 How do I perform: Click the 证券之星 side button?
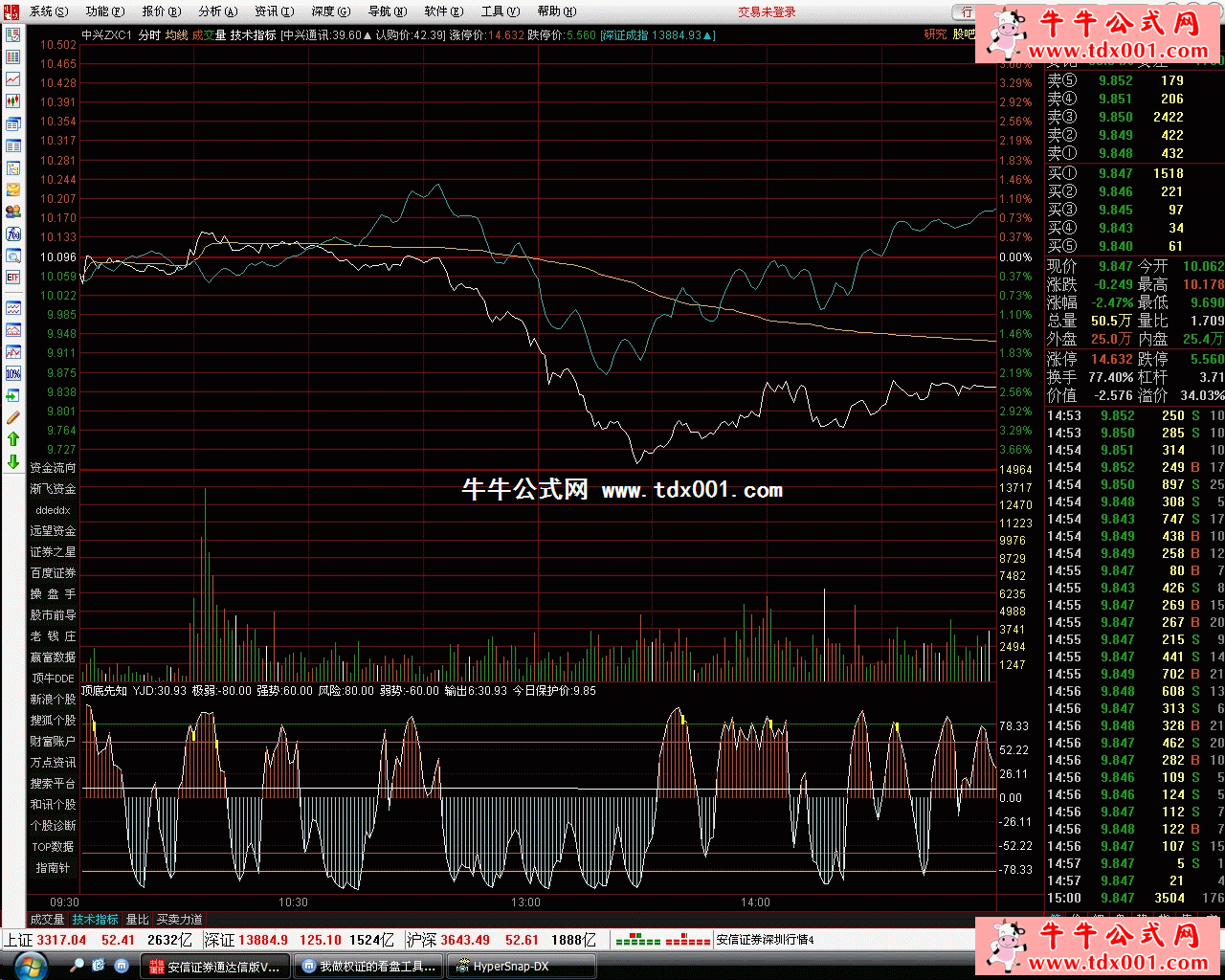(53, 552)
